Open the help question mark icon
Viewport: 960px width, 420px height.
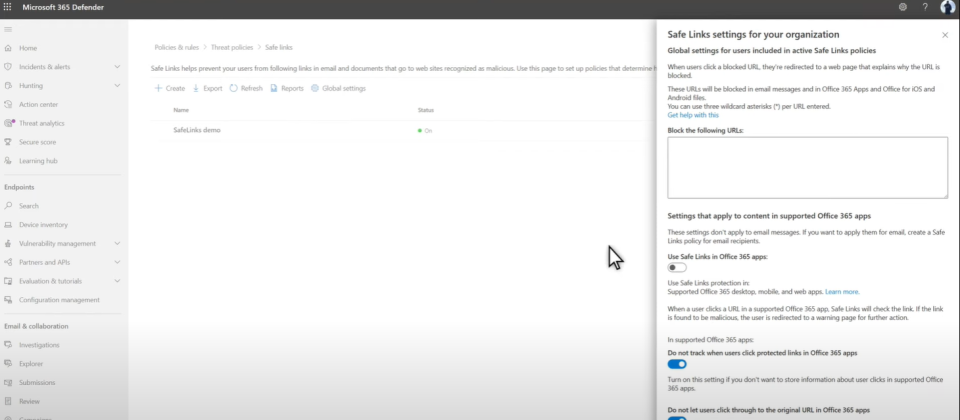click(925, 7)
